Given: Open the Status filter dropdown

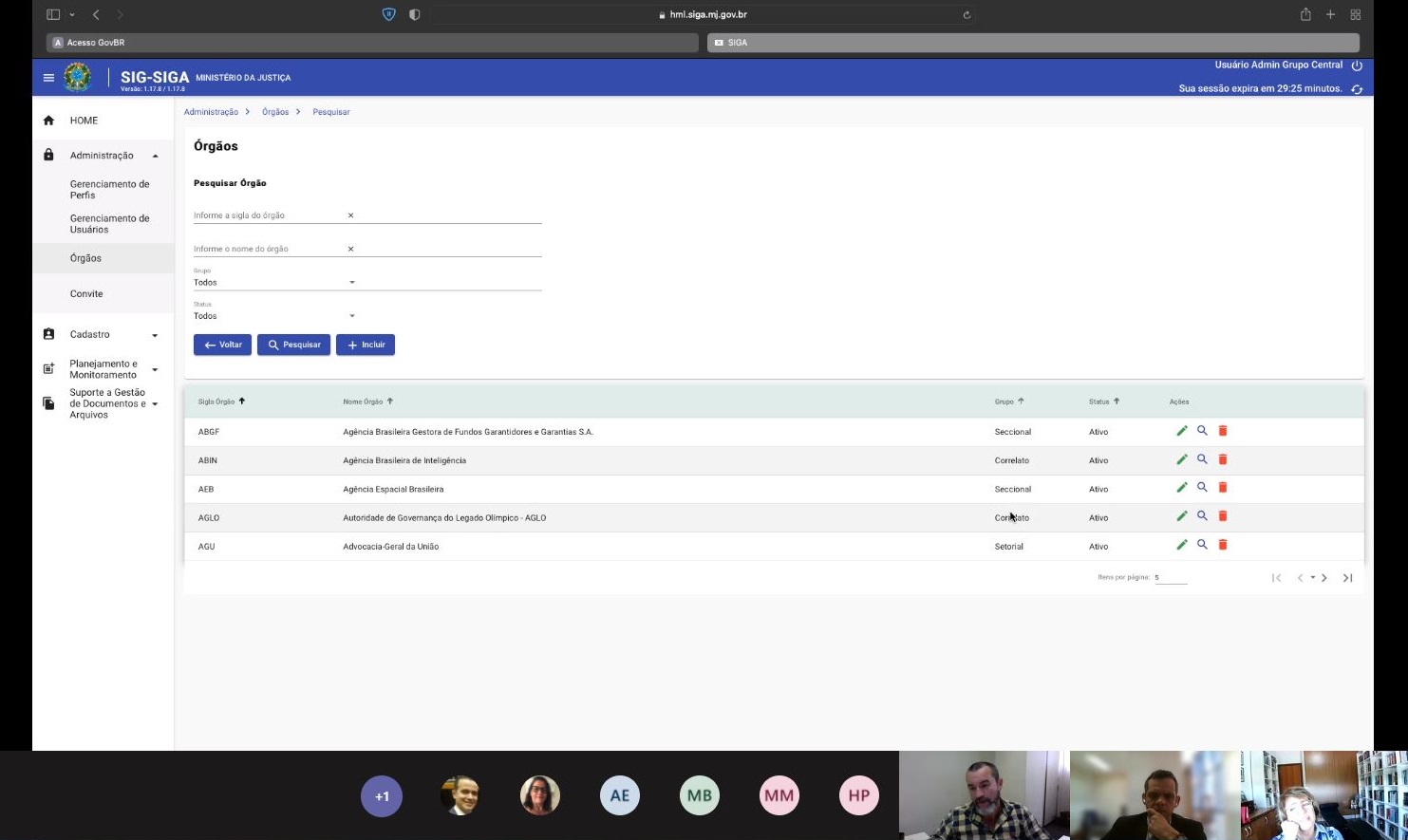Looking at the screenshot, I should click(351, 316).
